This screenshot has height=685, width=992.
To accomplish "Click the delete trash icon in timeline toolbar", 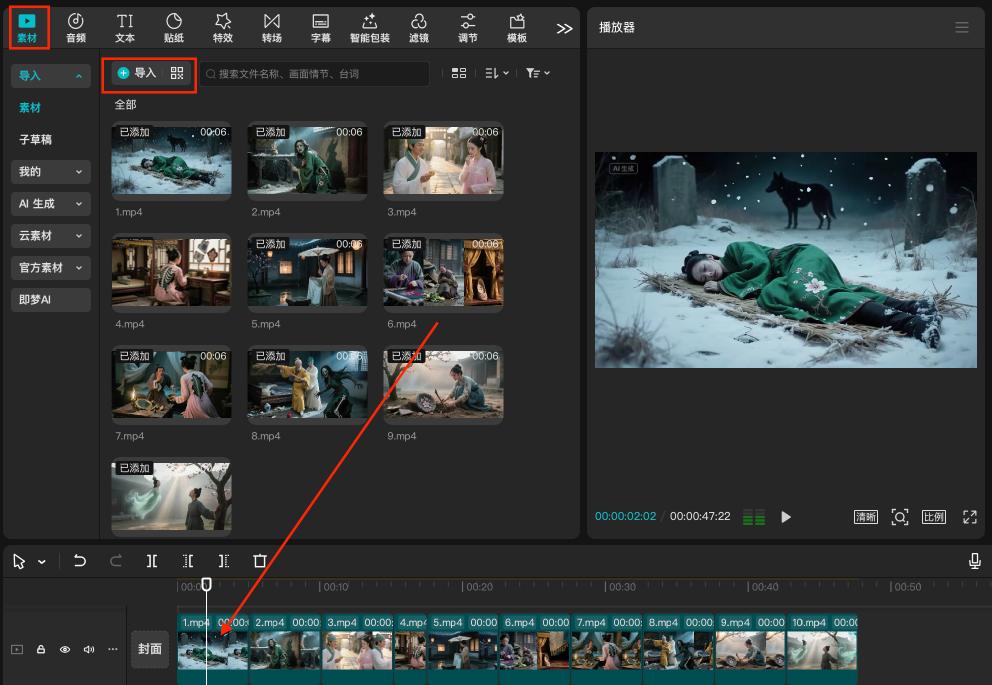I will point(260,562).
